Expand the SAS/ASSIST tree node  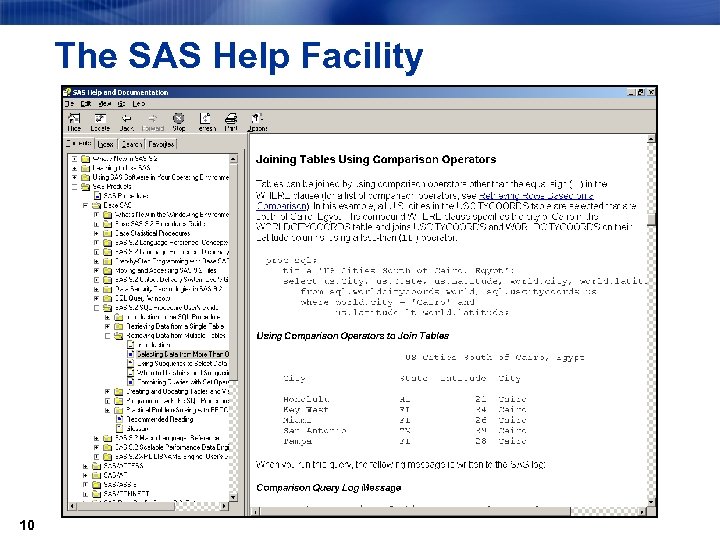pyautogui.click(x=85, y=484)
